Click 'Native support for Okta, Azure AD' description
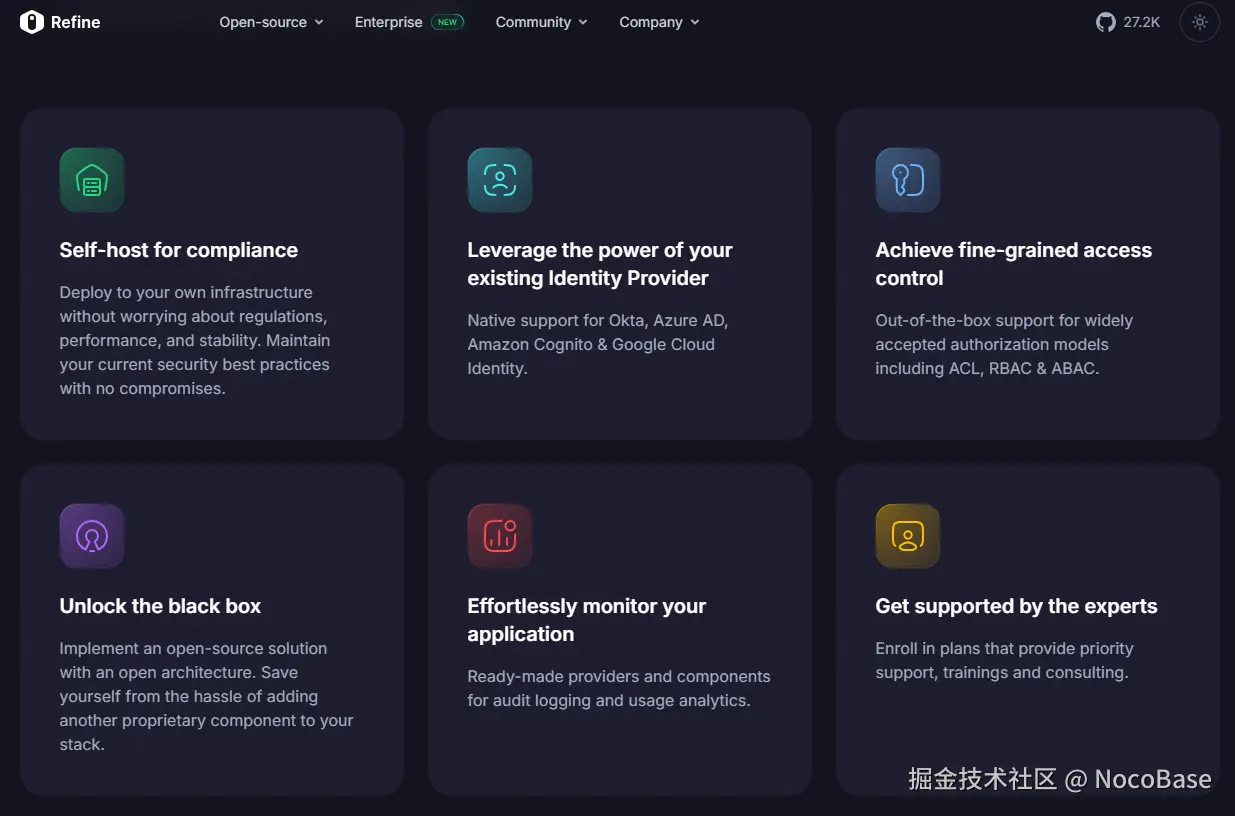The height and width of the screenshot is (816, 1235). click(x=598, y=345)
